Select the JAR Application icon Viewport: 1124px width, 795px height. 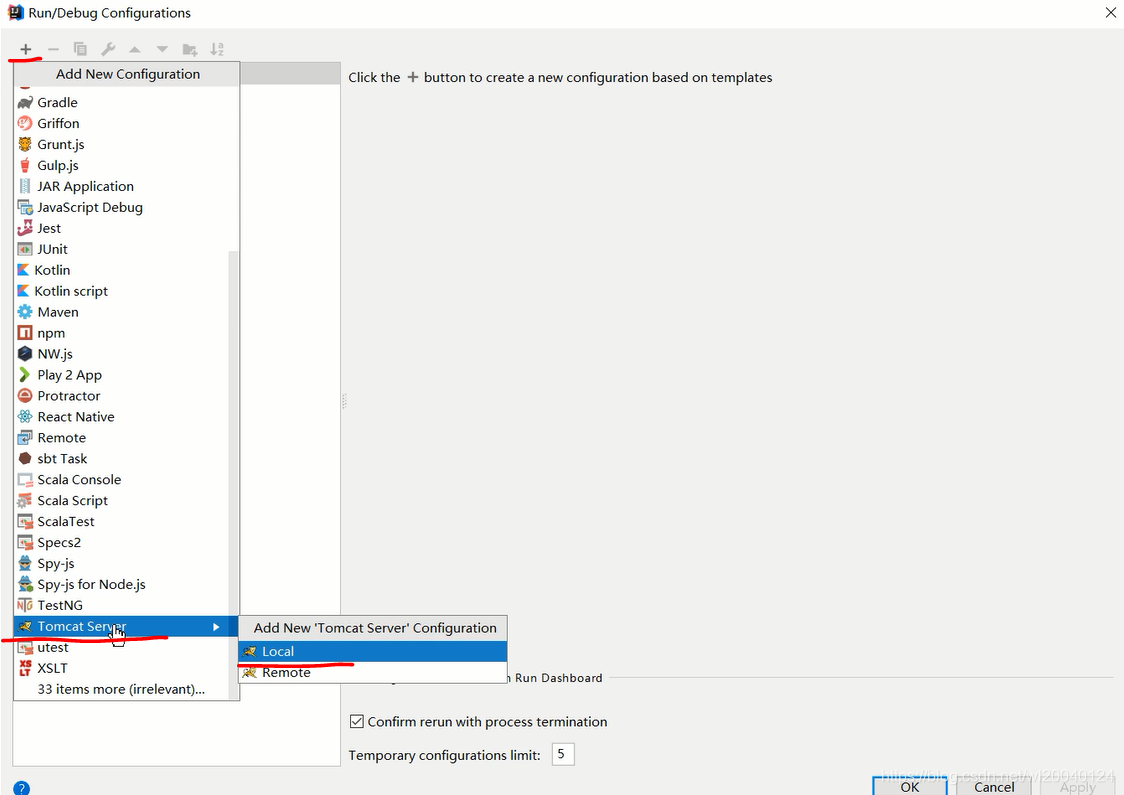pos(25,186)
